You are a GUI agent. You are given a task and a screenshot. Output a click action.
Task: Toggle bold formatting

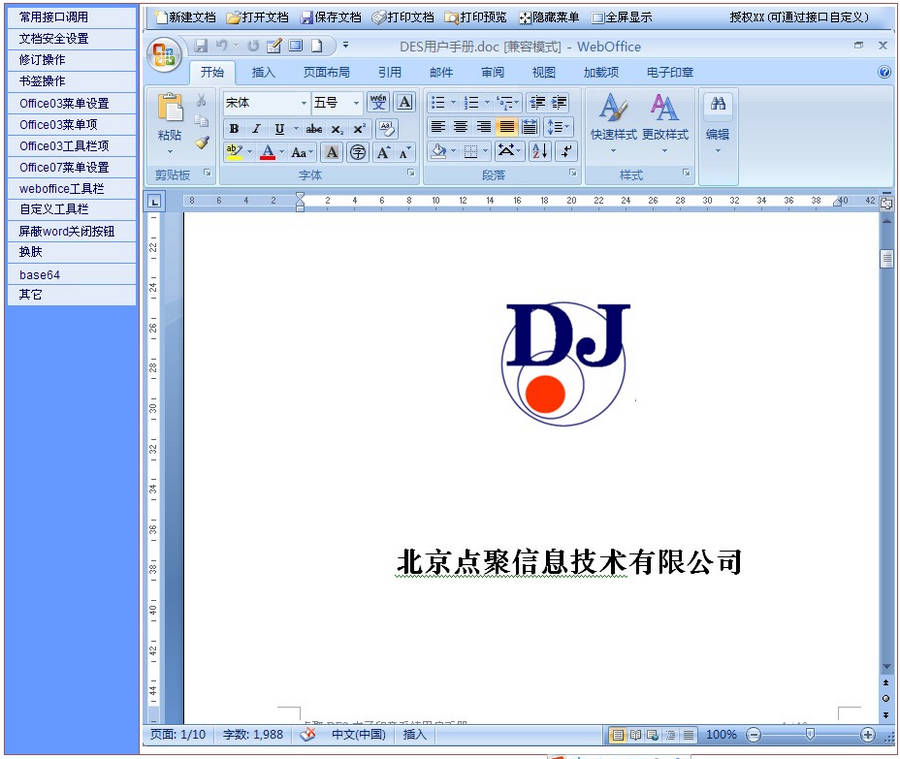point(234,129)
